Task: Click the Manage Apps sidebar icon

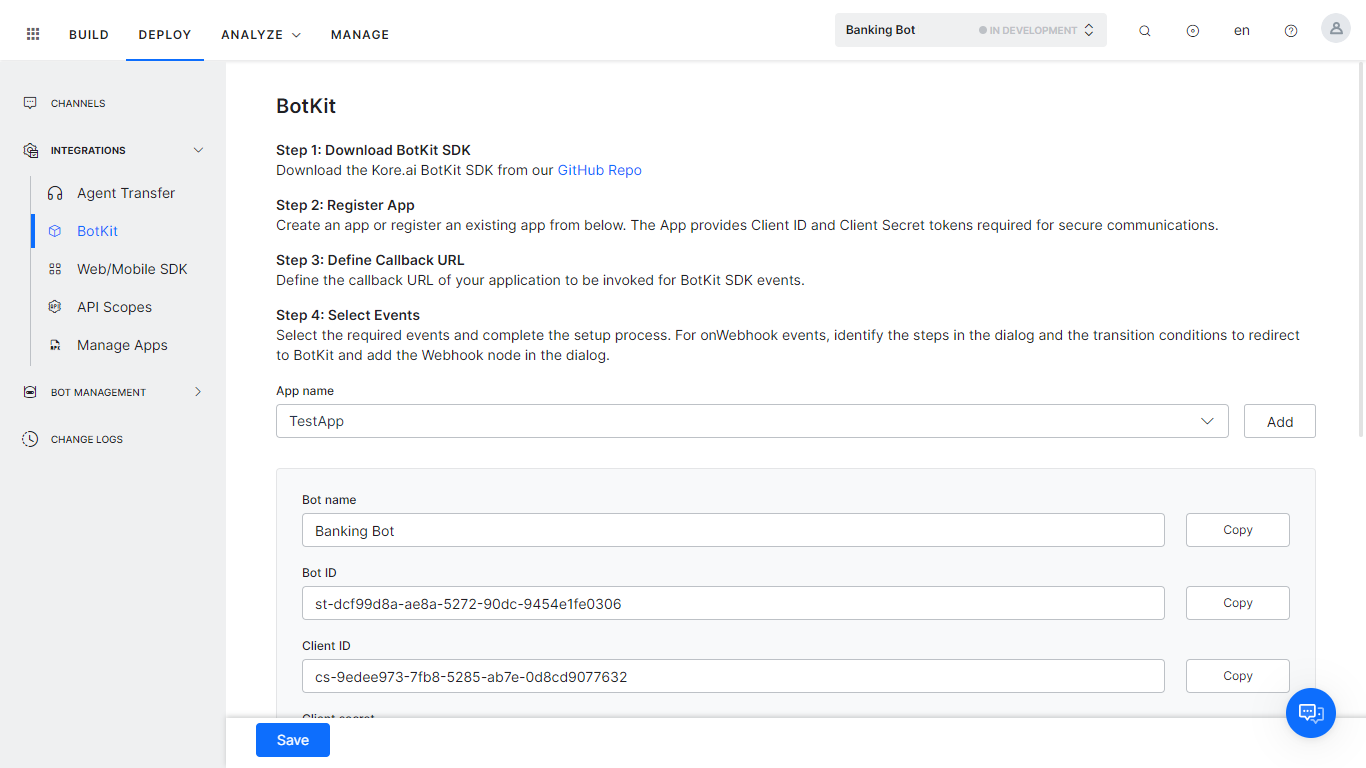Action: tap(55, 344)
